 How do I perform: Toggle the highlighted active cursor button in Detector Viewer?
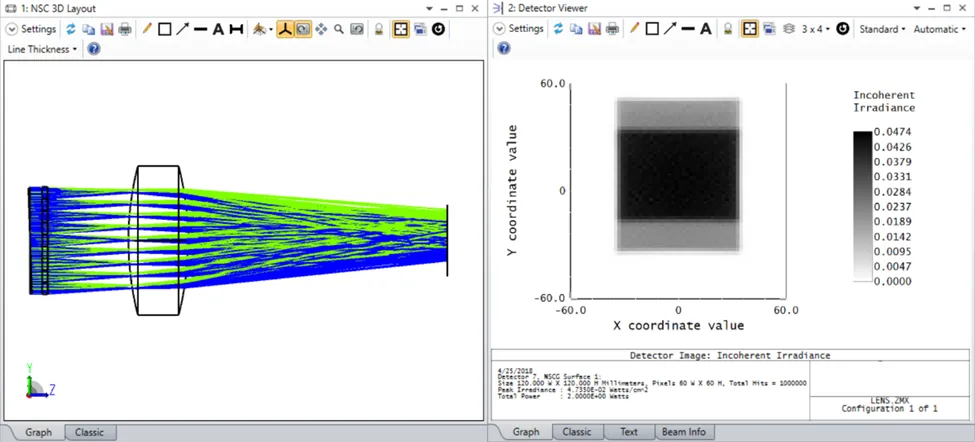point(748,29)
